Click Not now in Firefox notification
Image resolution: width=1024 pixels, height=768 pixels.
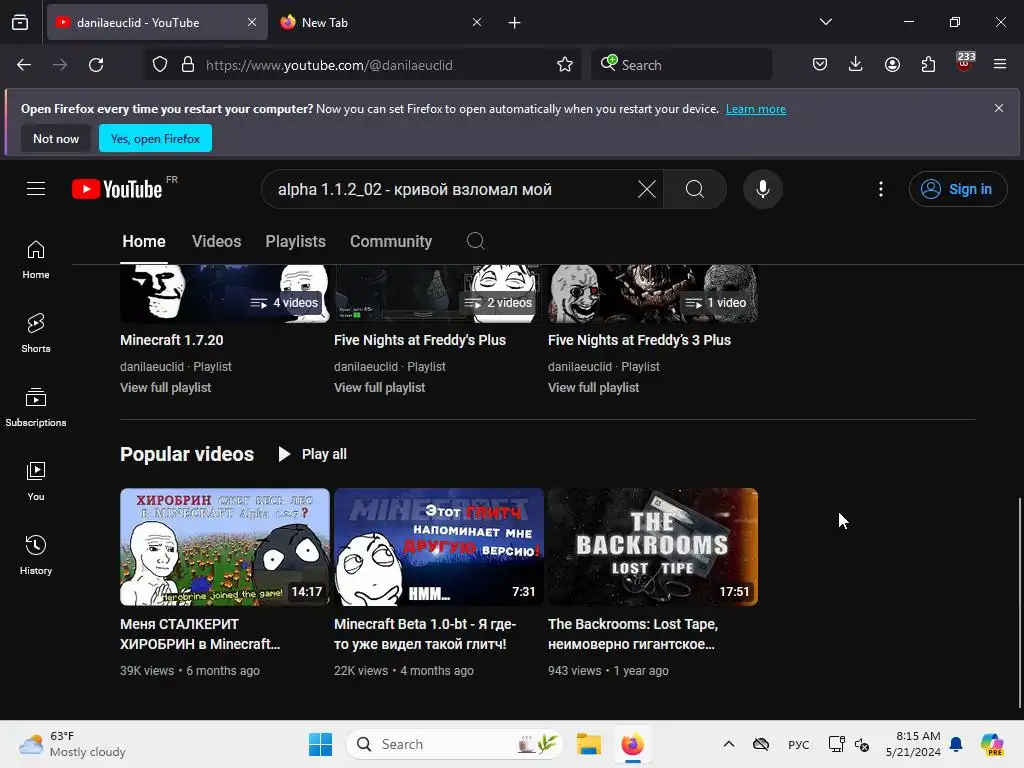tap(56, 138)
